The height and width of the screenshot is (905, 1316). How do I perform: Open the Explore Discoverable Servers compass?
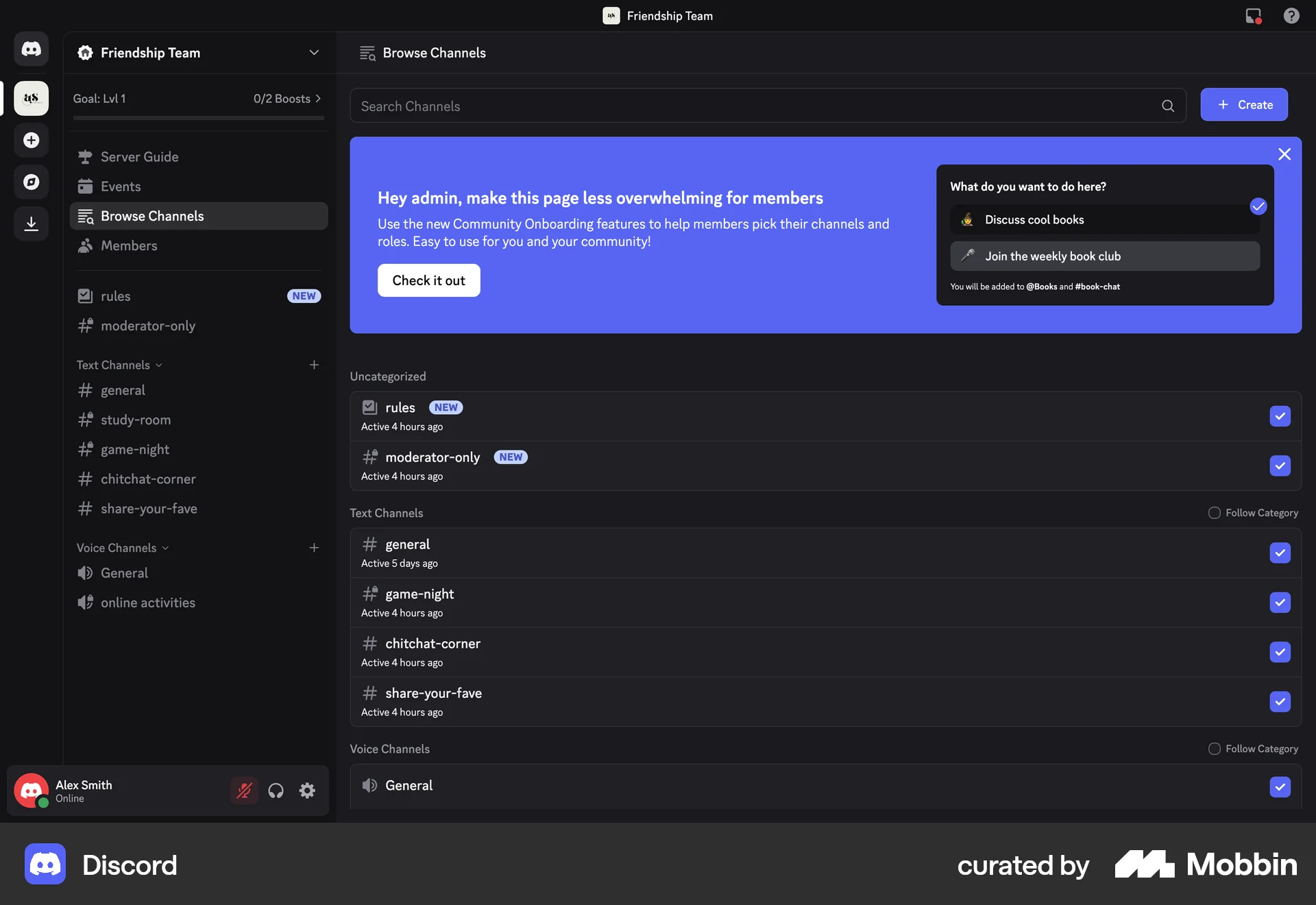click(x=31, y=182)
